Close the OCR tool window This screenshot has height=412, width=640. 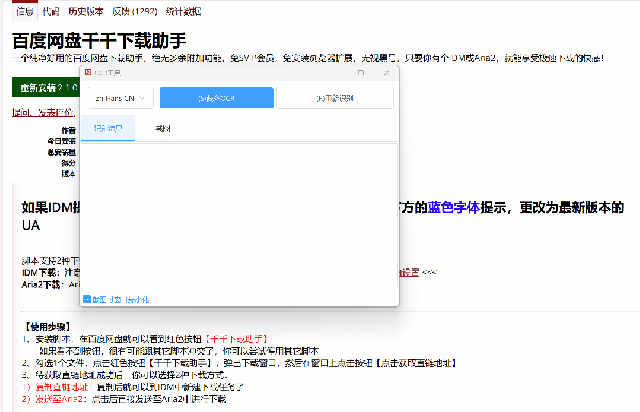386,73
